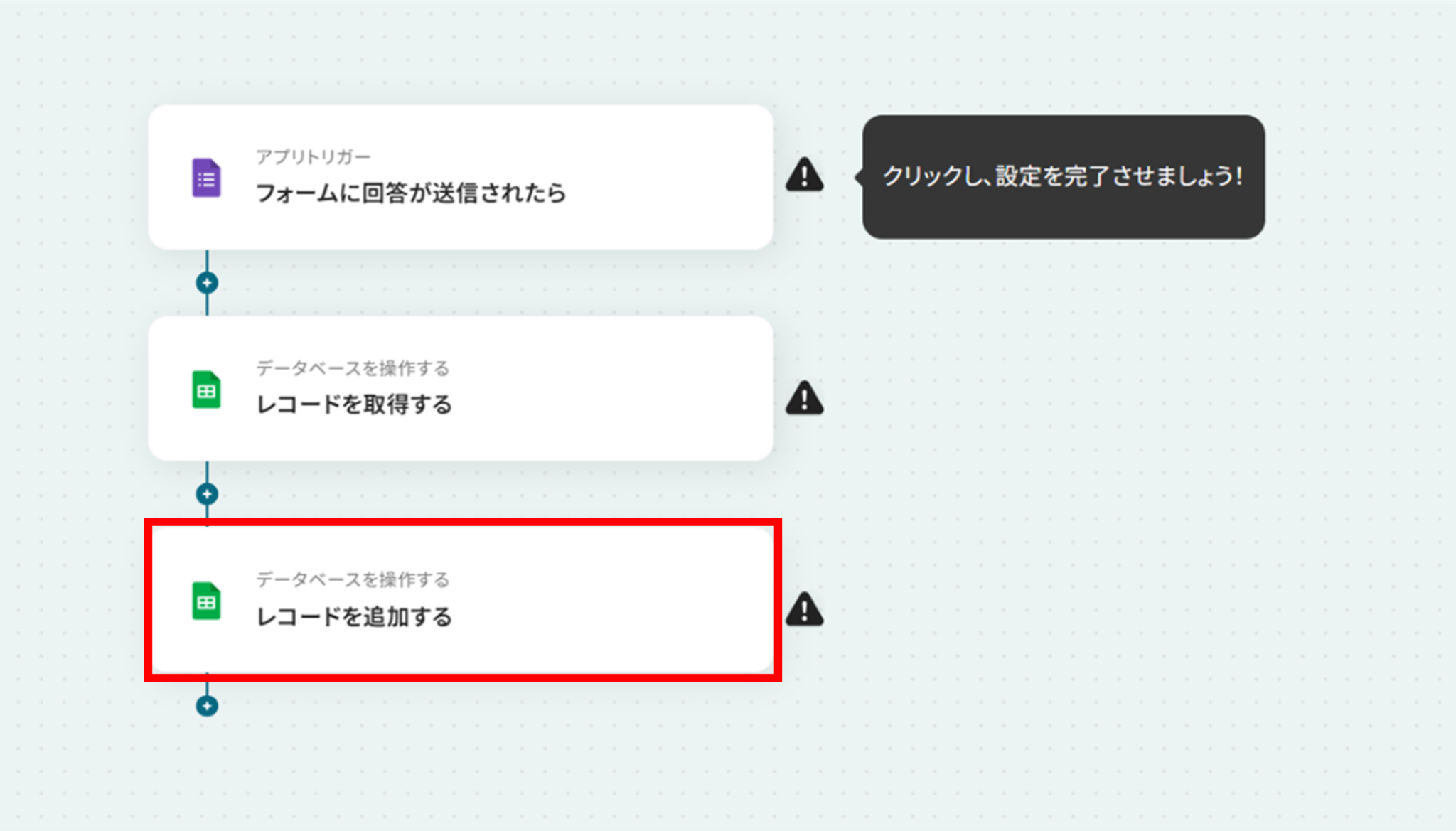Click the warning triangle next to レコードを取得する
The height and width of the screenshot is (831, 1456).
[x=804, y=397]
